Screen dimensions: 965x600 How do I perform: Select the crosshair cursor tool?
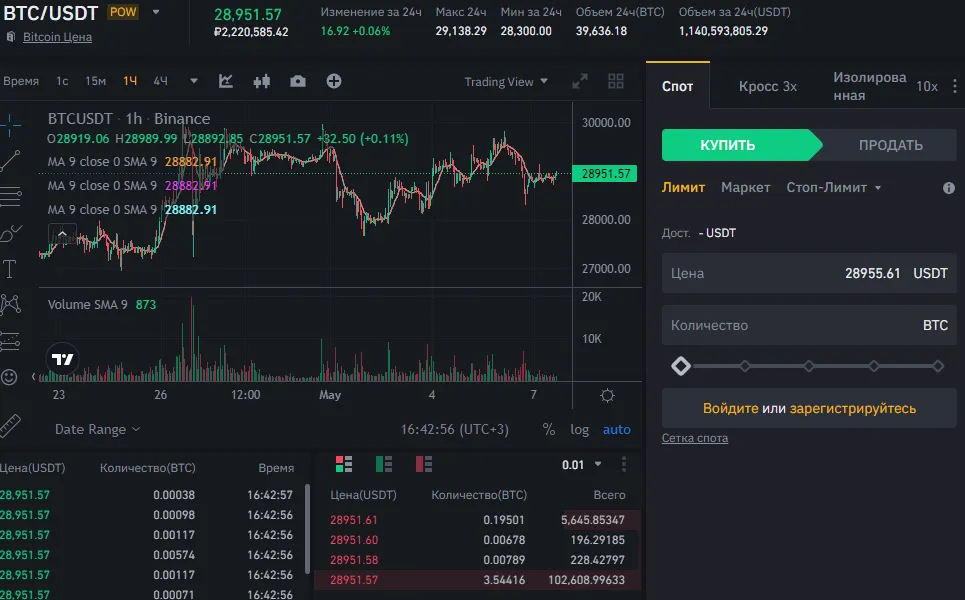[x=10, y=125]
